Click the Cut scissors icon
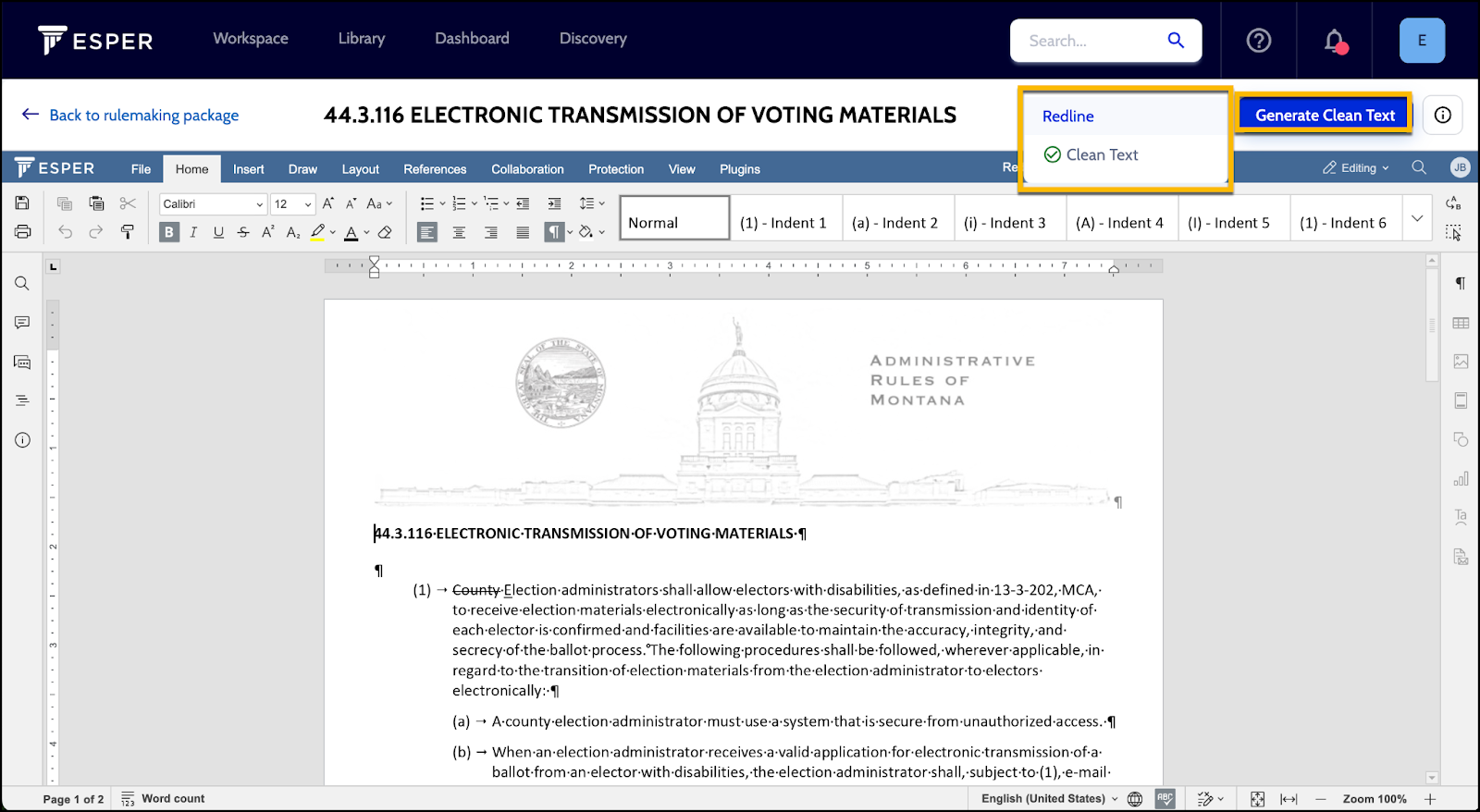This screenshot has width=1480, height=812. [128, 203]
